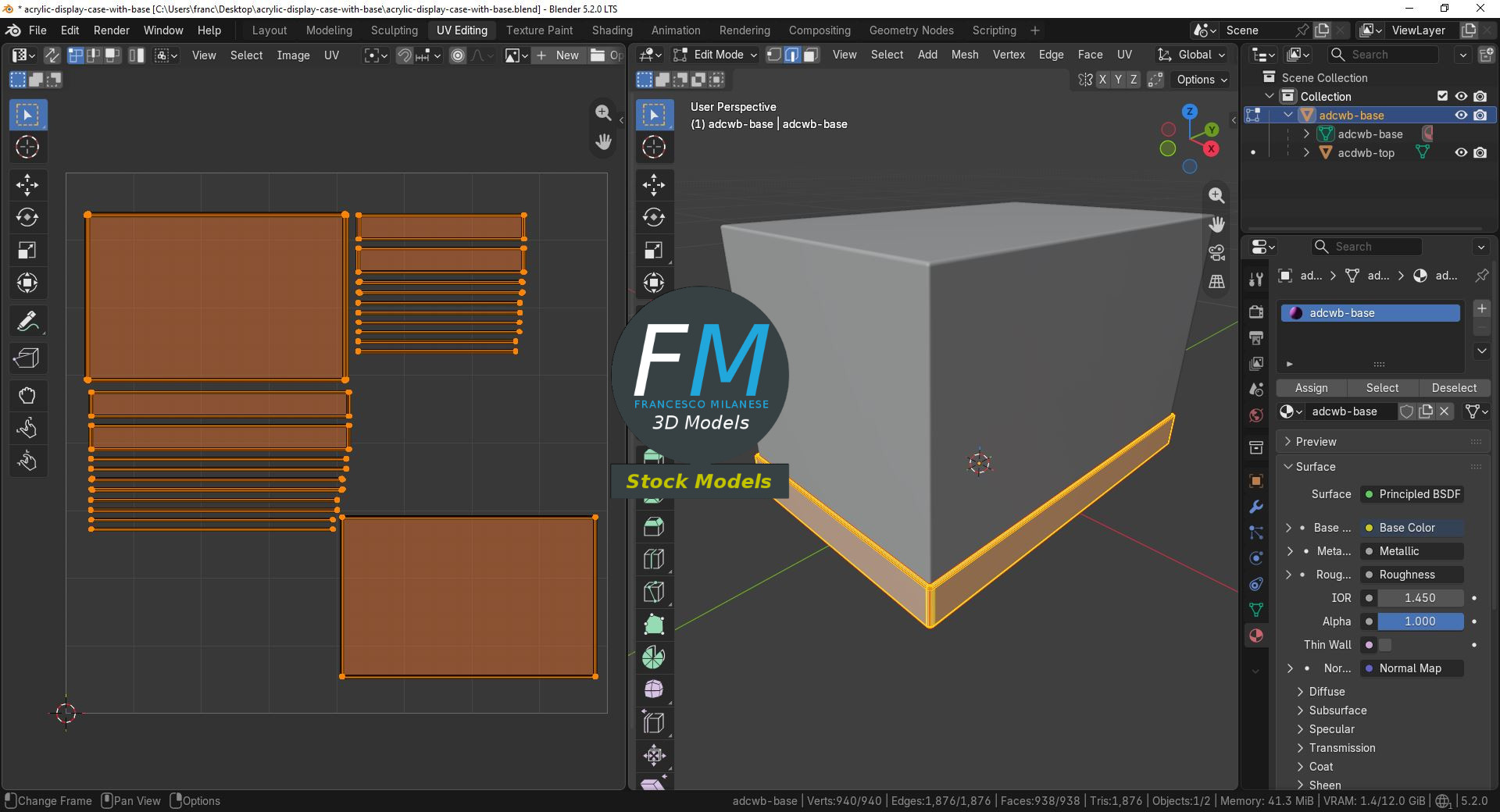Select the Shrink/Fatten tool in 3D viewport
1500x812 pixels.
click(x=654, y=756)
